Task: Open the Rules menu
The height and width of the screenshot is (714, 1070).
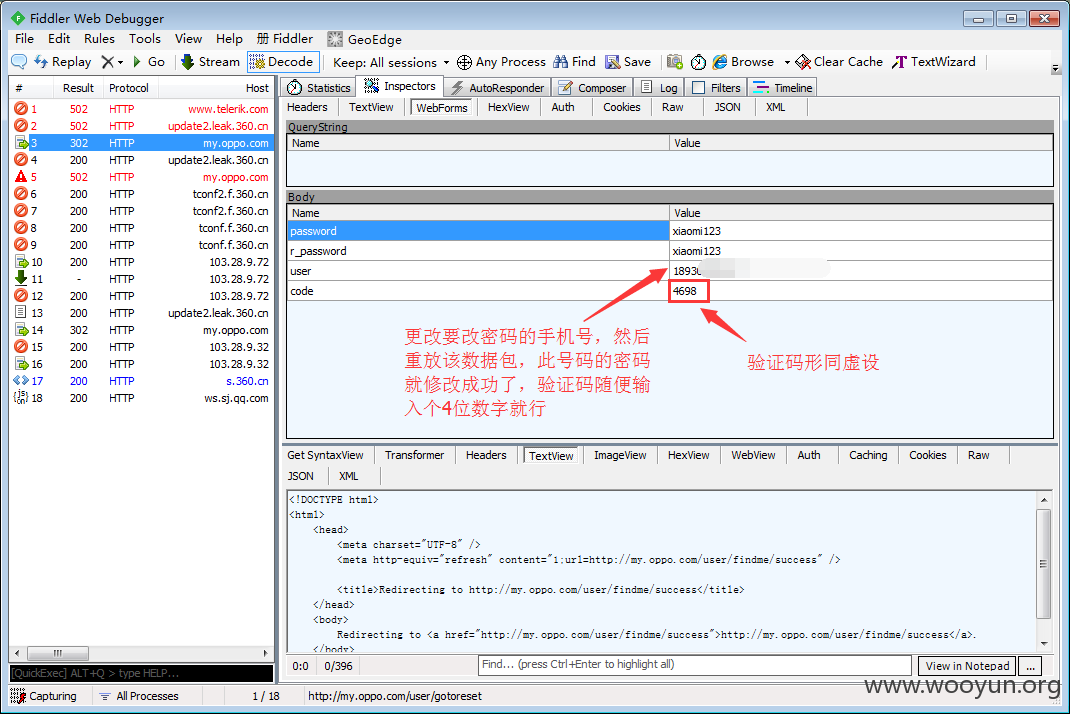Action: pyautogui.click(x=99, y=39)
